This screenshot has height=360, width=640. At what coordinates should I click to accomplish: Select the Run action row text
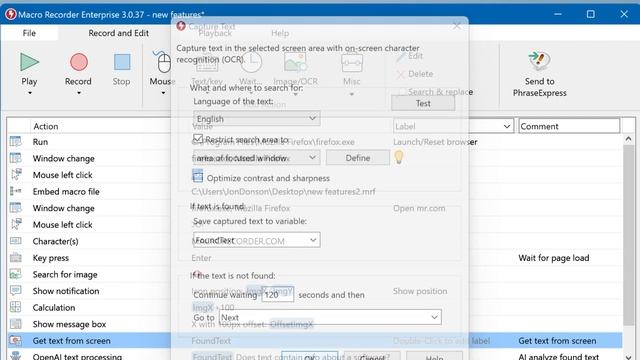[x=40, y=142]
